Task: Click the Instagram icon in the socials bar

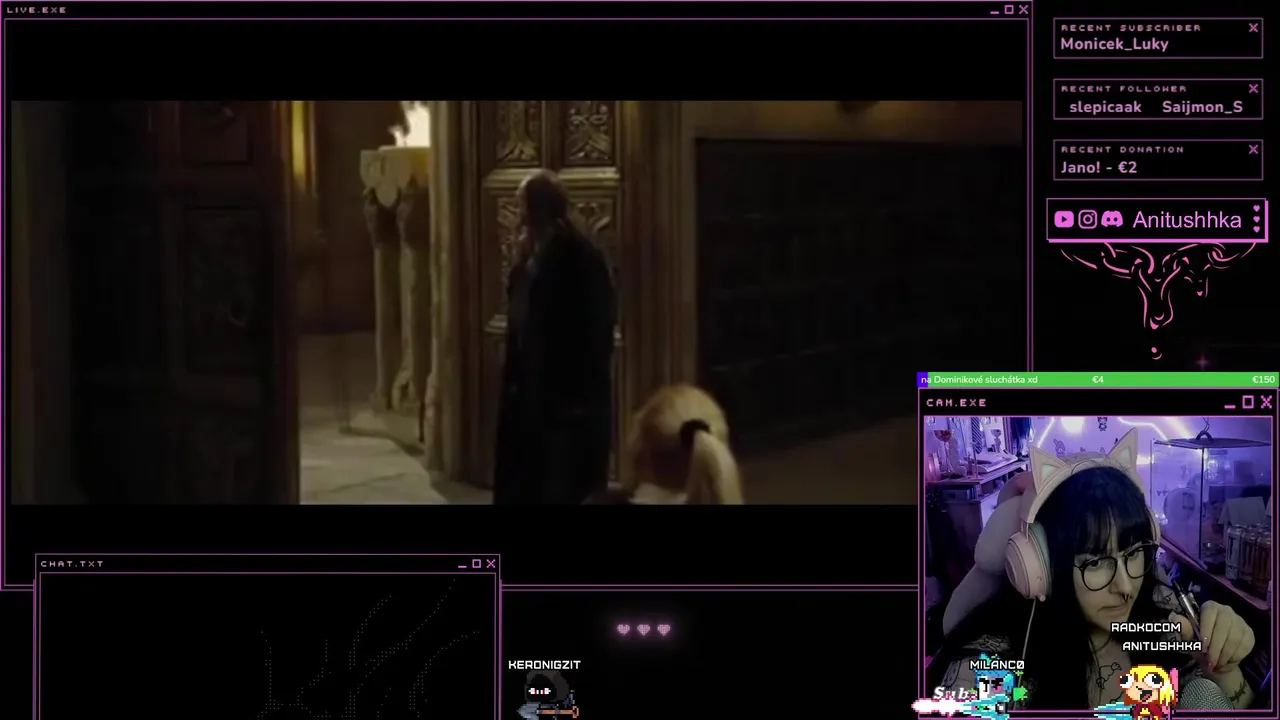Action: (1088, 220)
